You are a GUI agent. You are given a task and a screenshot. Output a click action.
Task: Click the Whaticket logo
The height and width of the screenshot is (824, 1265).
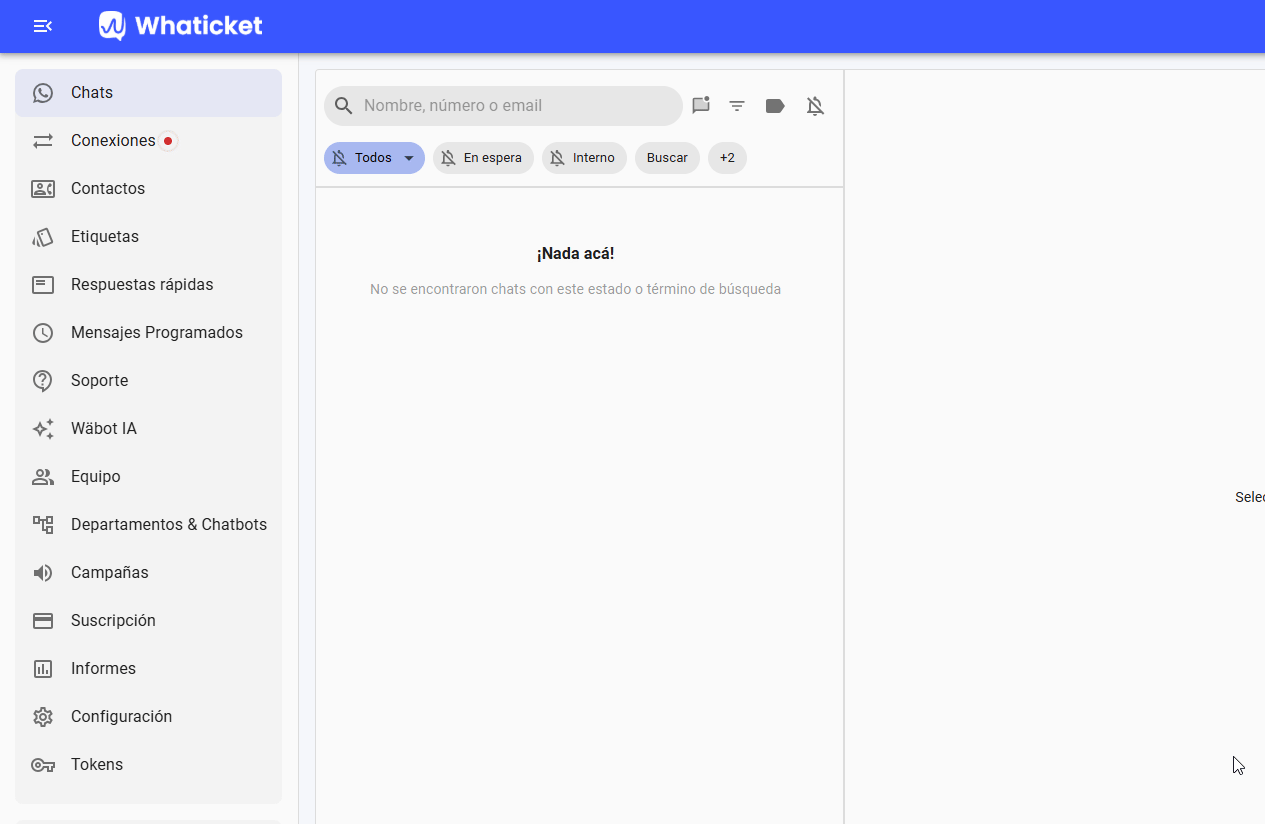[180, 26]
